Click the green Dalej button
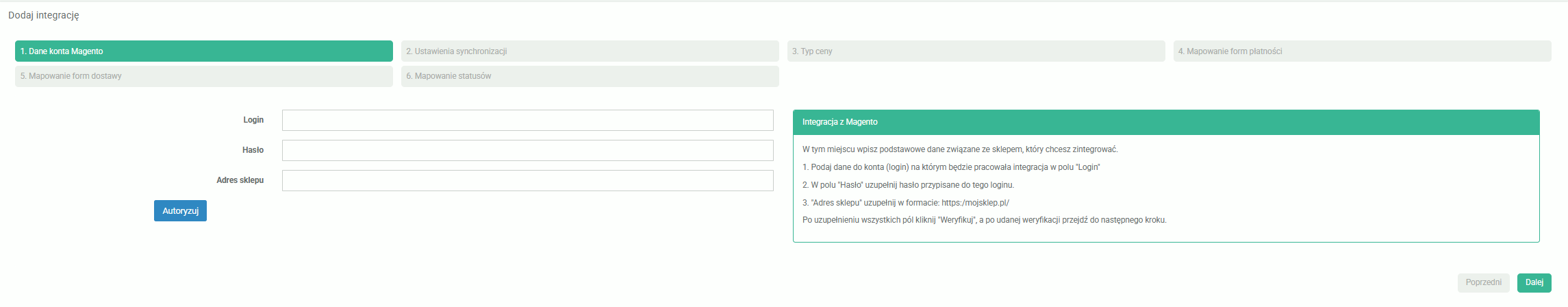This screenshot has height=307, width=1568. click(1534, 283)
